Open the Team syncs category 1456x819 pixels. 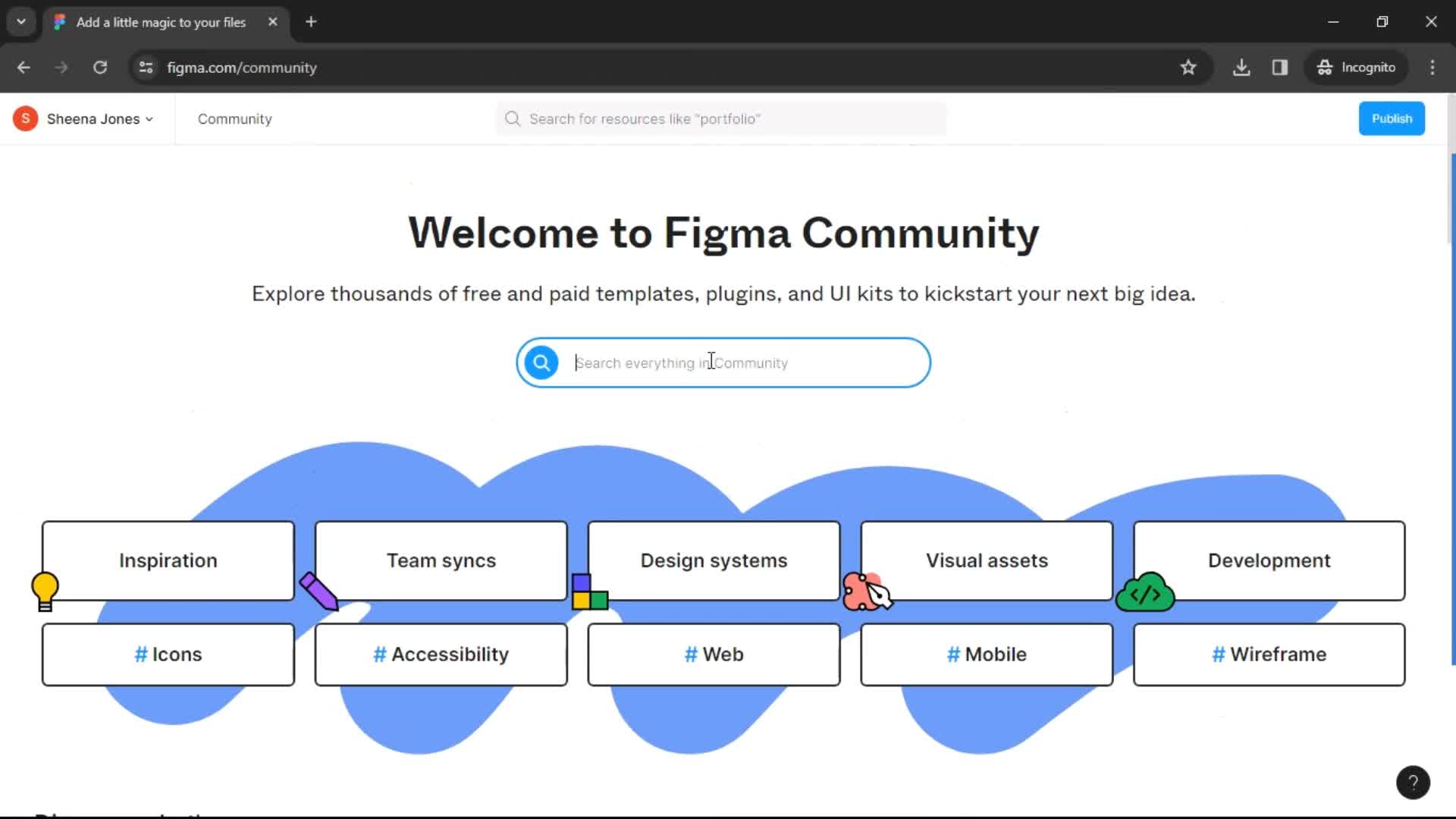[x=441, y=560]
